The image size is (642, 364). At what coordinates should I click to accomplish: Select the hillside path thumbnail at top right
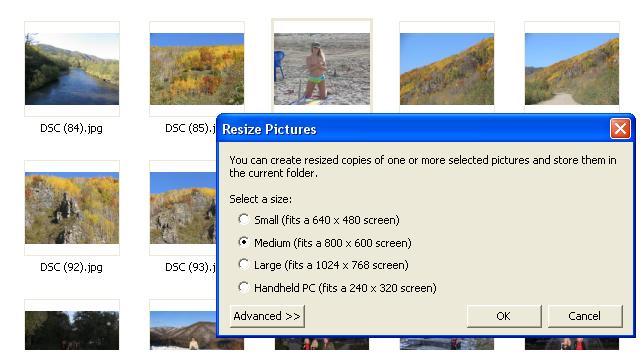pyautogui.click(x=572, y=69)
